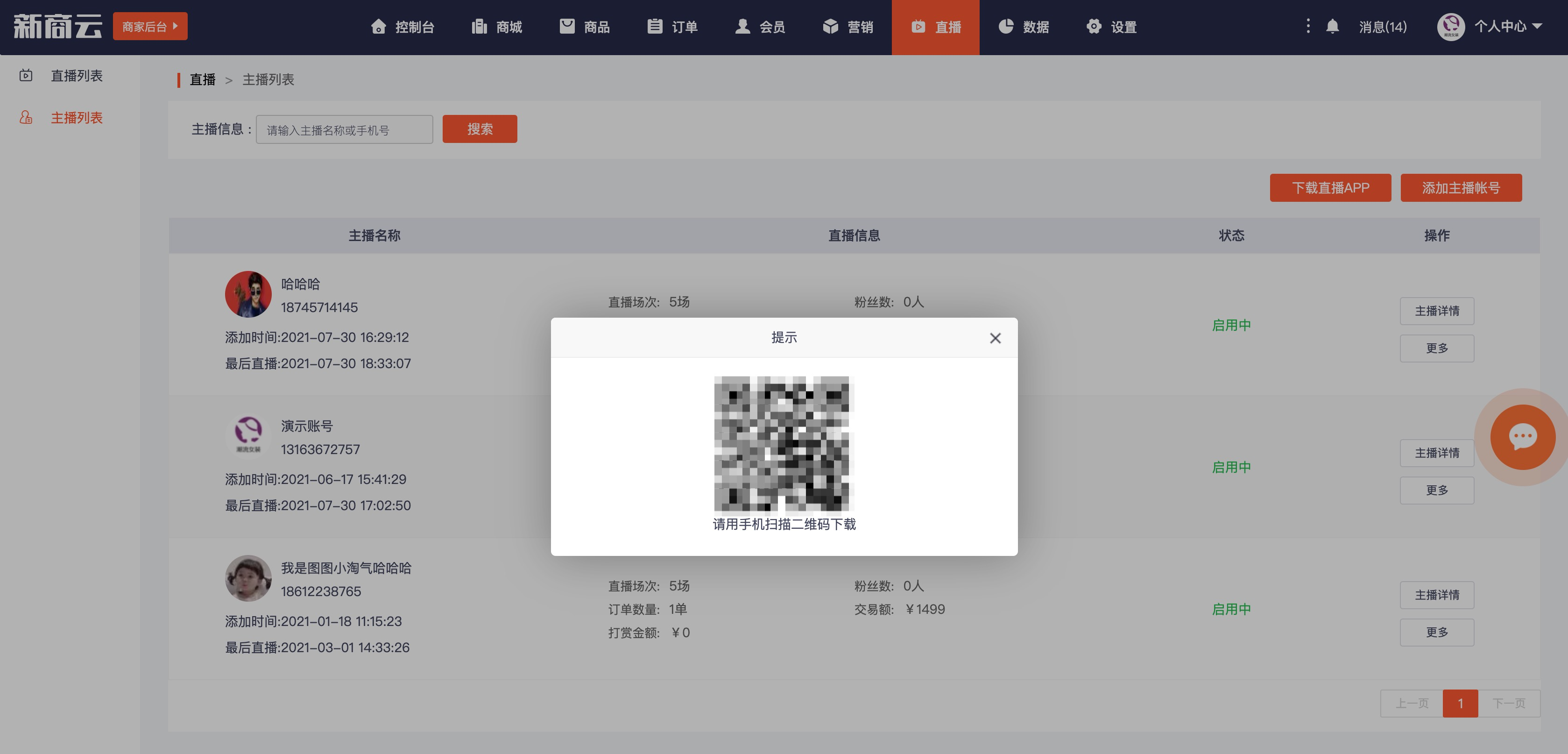
Task: Click 直播 in the breadcrumb
Action: 203,80
